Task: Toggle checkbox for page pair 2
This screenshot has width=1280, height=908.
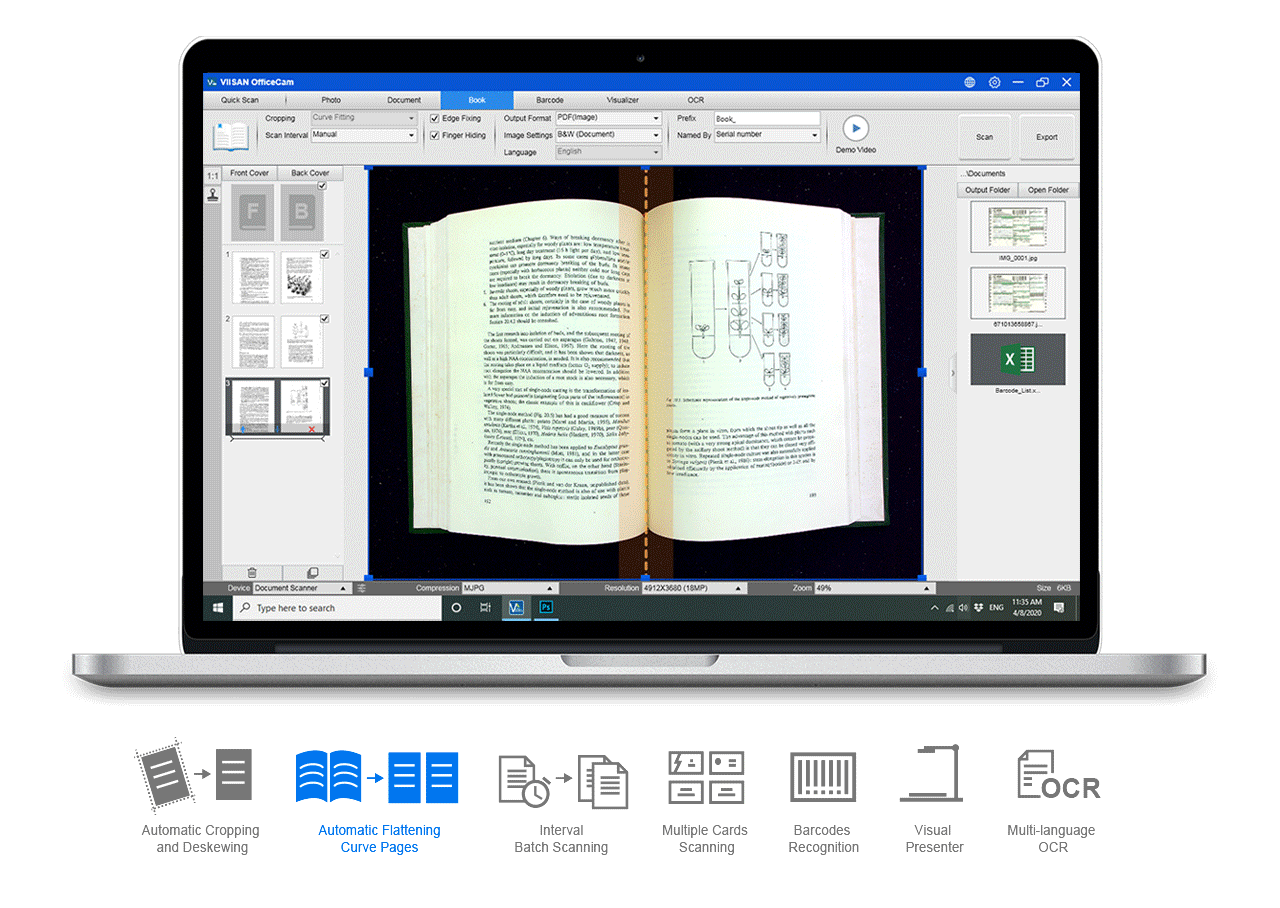Action: 324,319
